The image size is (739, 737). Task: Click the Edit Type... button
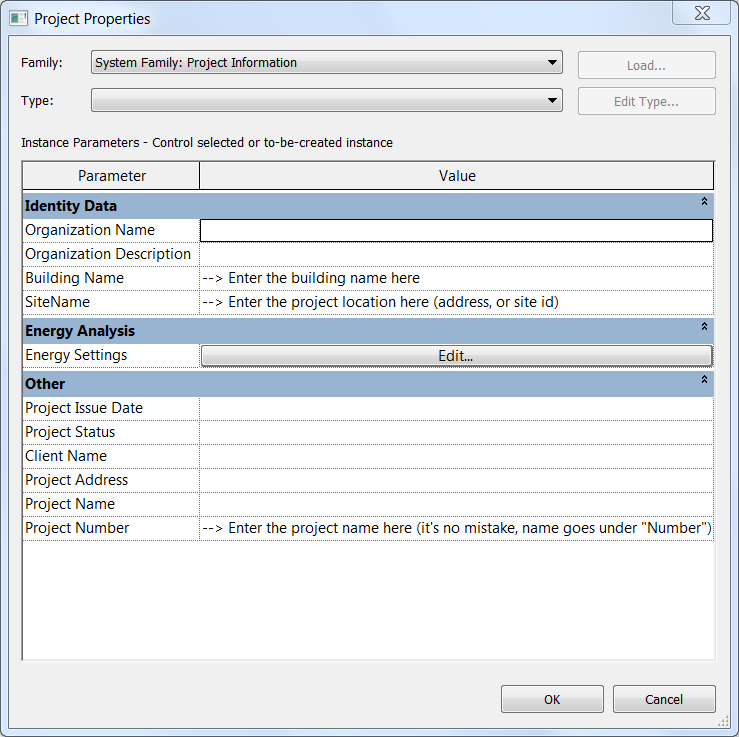coord(647,101)
